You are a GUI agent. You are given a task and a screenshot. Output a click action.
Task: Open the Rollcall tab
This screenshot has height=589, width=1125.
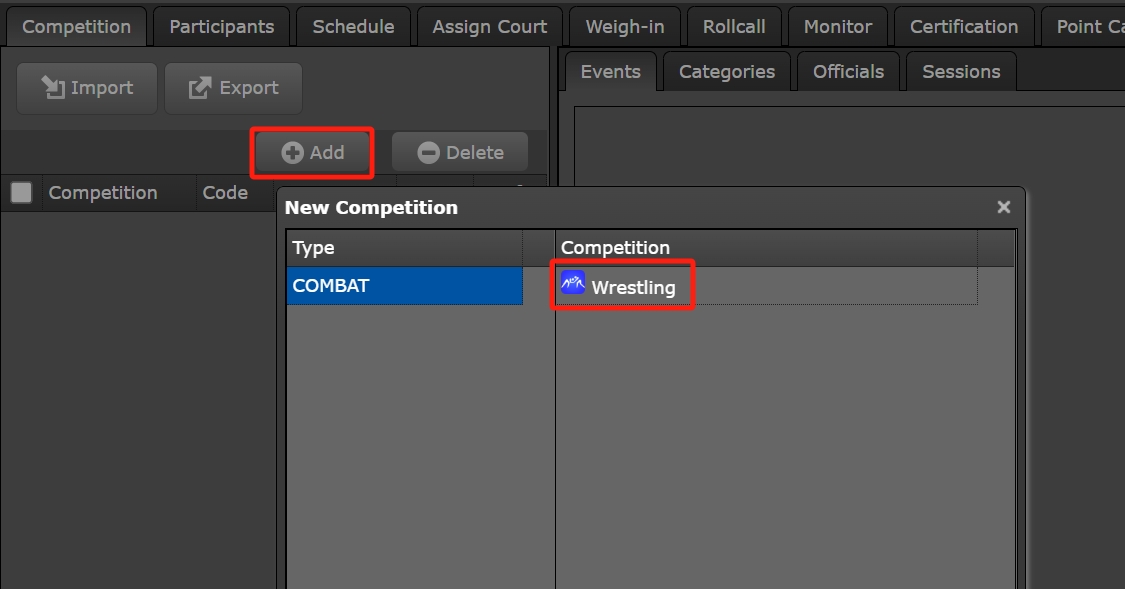click(734, 27)
